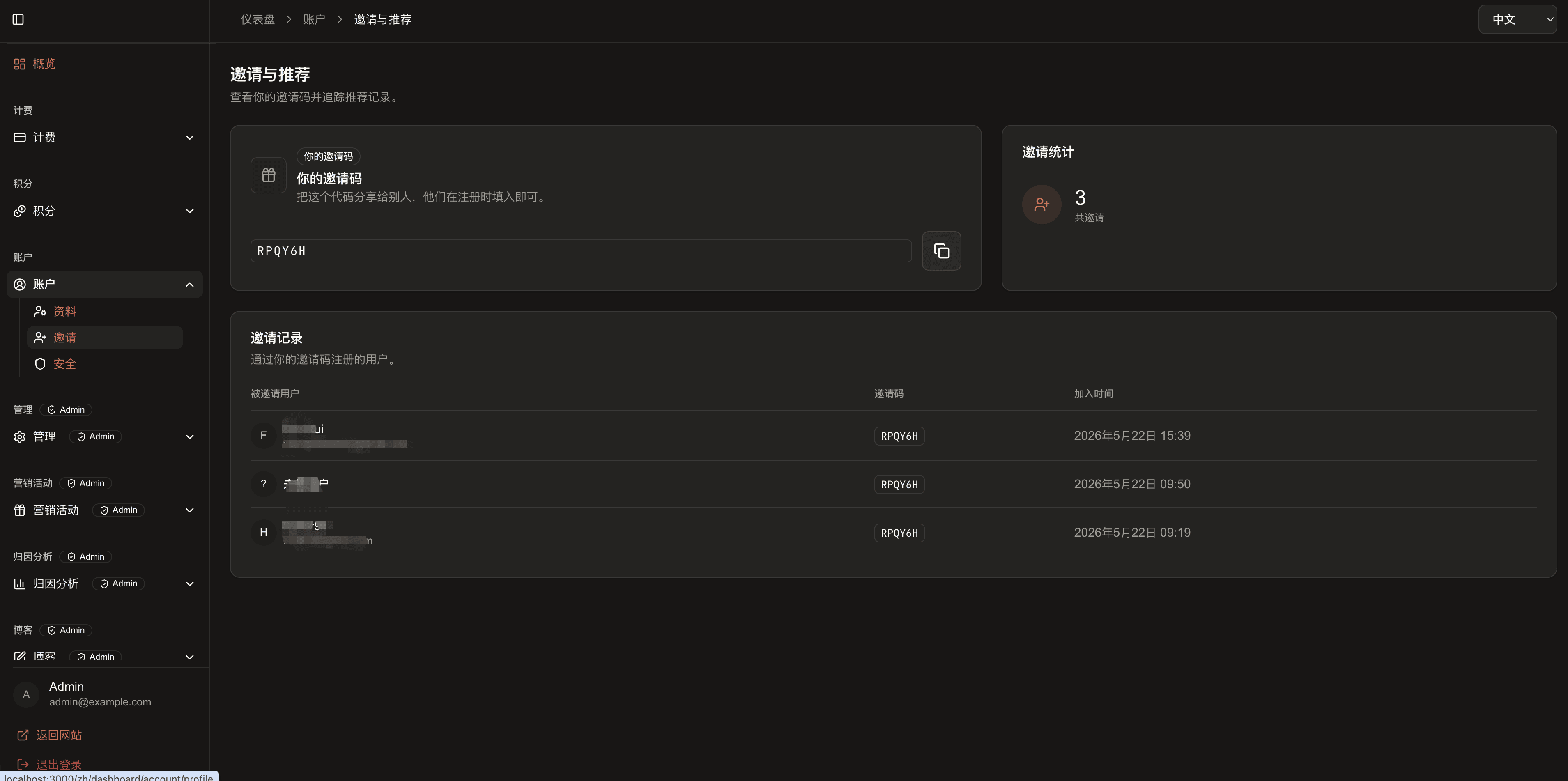Viewport: 1568px width, 781px height.
Task: Click join time 2026年5月22日 15:39
Action: coord(1132,436)
